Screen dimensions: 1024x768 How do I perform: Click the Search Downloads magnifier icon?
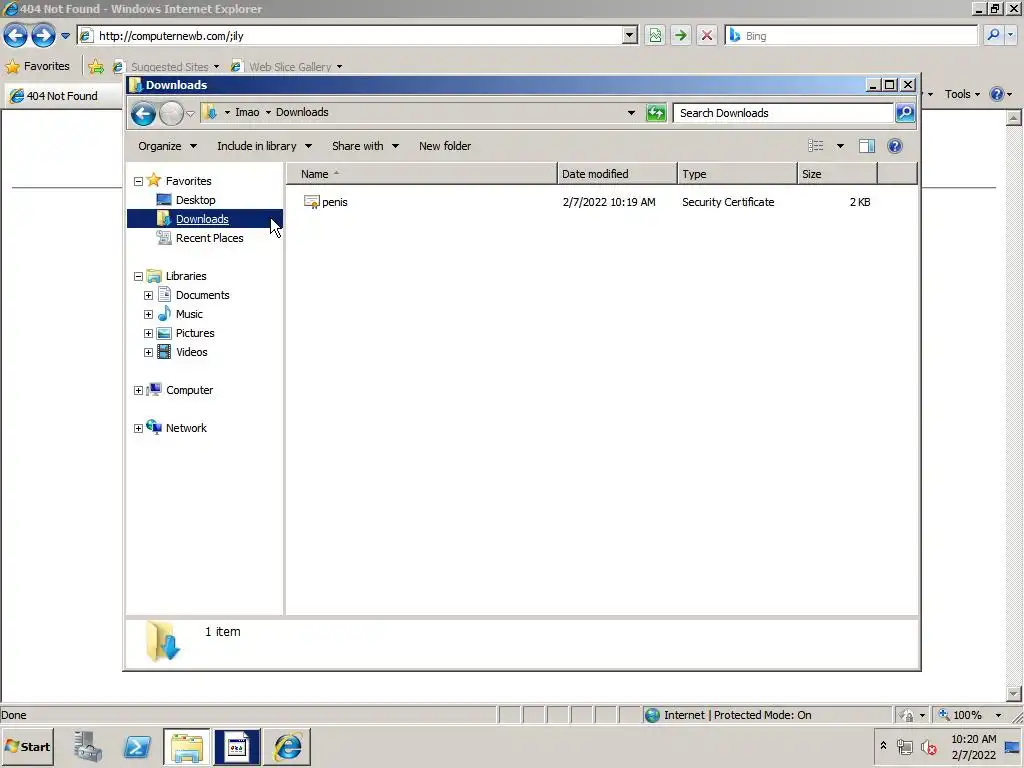point(905,113)
